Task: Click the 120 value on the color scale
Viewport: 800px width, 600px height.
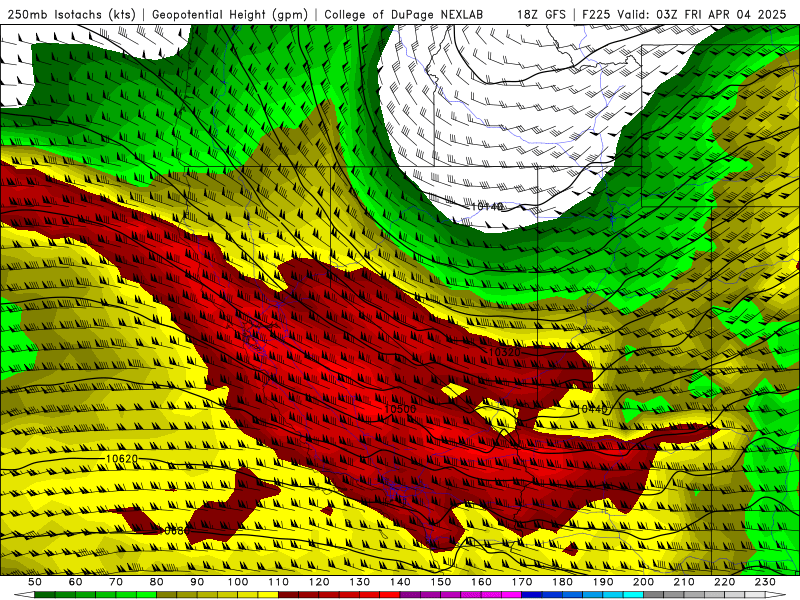Action: click(319, 582)
